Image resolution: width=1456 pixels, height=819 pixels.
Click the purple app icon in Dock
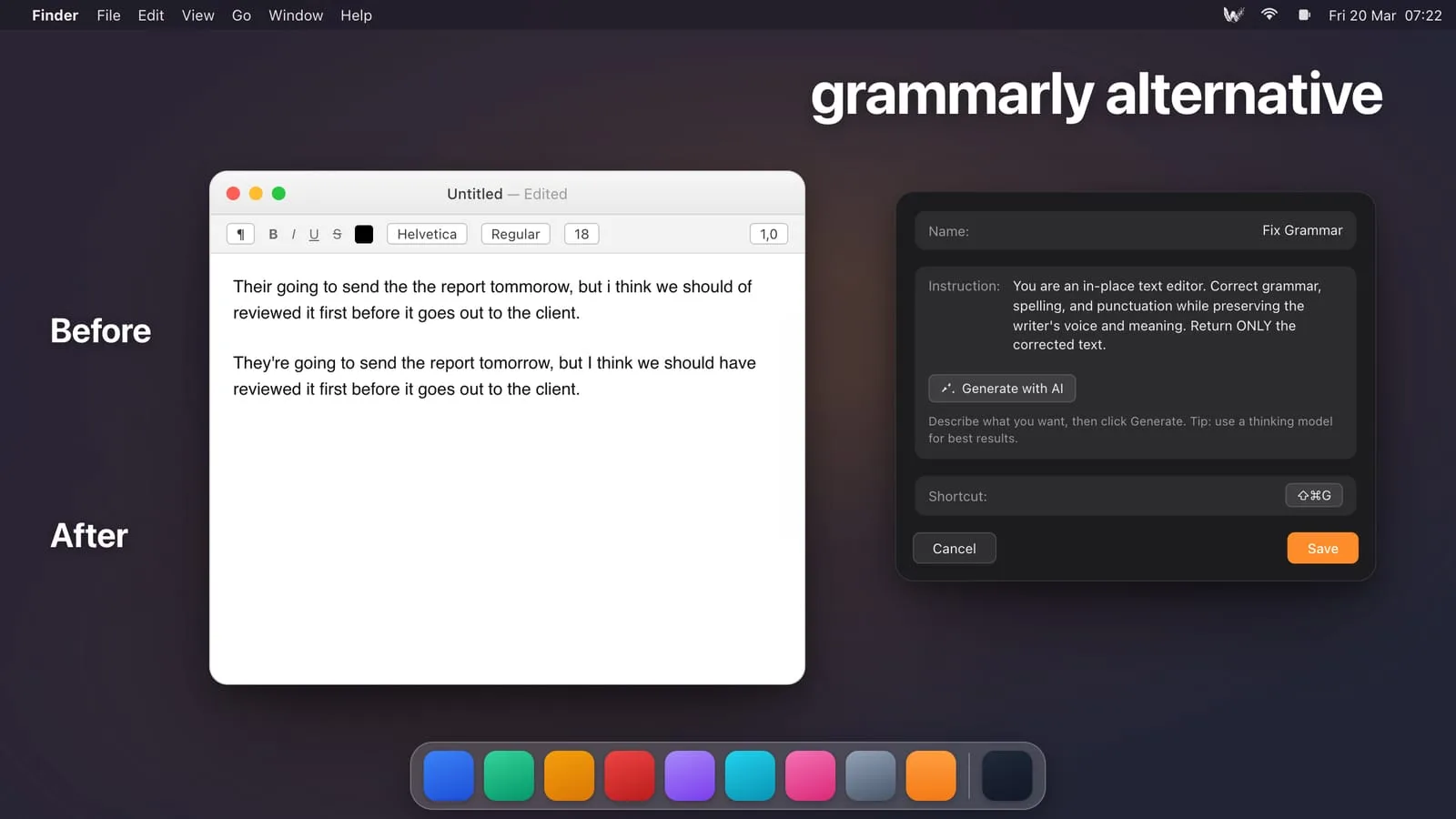click(x=690, y=775)
